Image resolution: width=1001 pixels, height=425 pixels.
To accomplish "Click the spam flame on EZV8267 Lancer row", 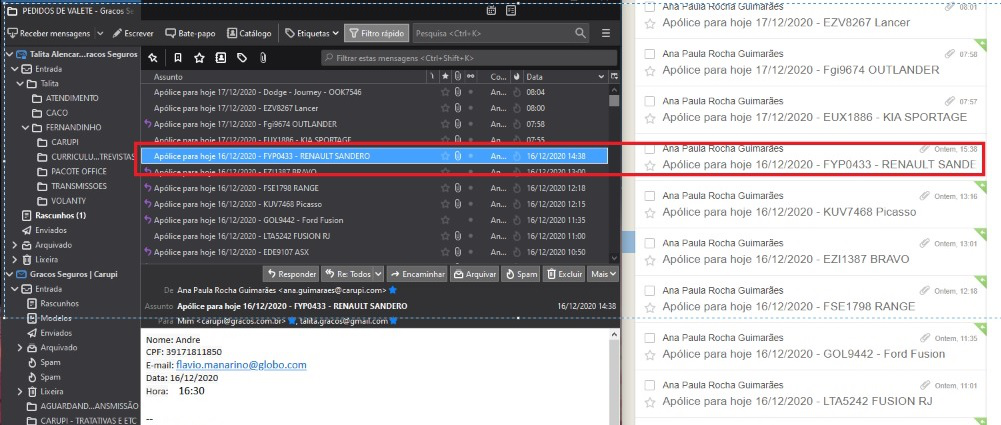I will pos(516,108).
